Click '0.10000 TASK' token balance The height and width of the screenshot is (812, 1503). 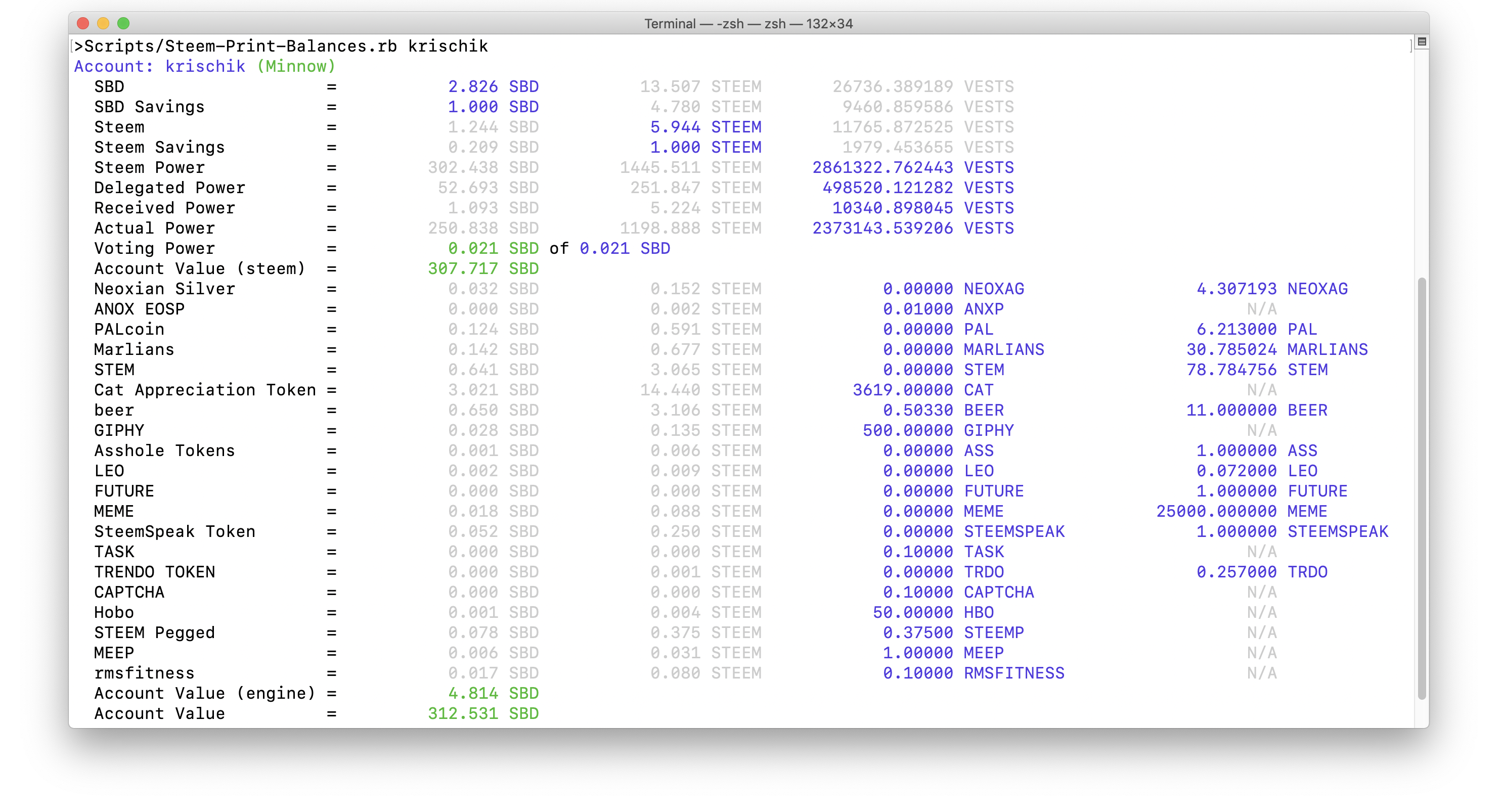pos(943,552)
